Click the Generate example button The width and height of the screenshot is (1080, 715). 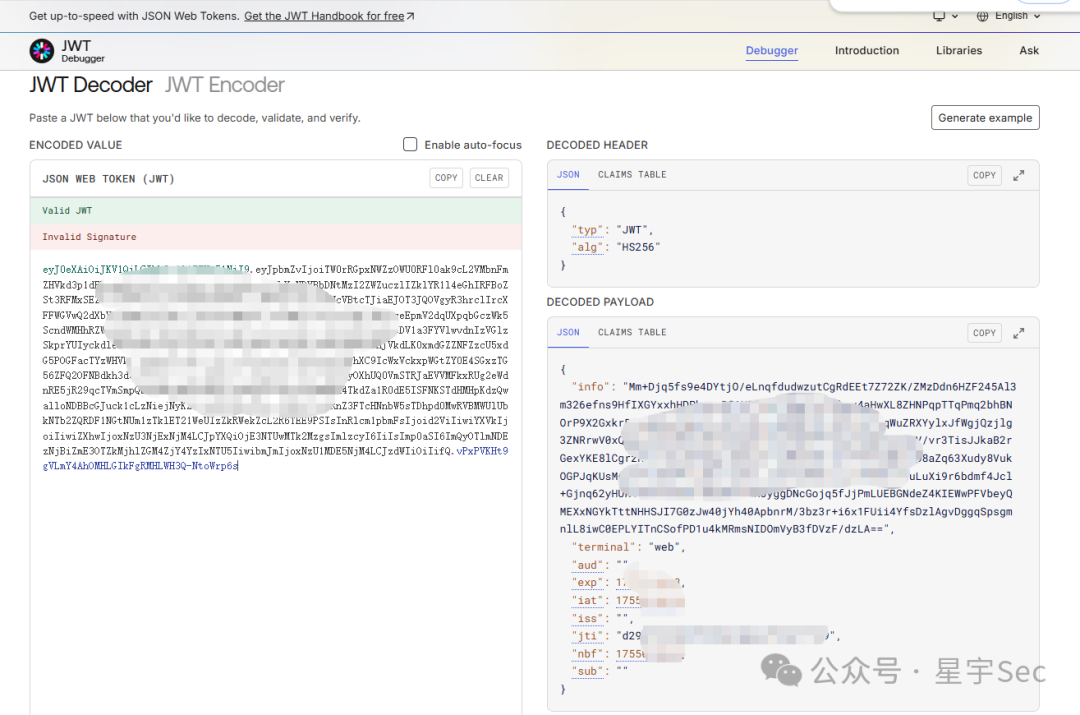coord(985,118)
